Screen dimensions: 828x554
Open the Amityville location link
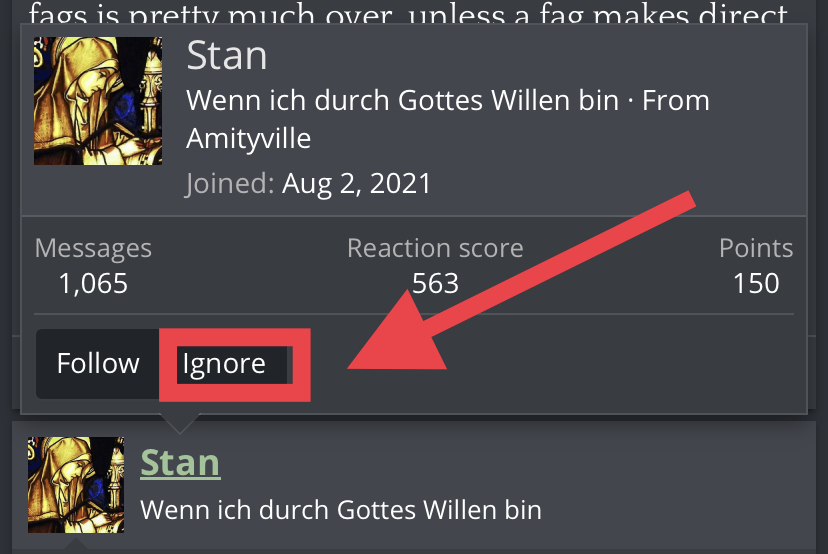point(248,139)
